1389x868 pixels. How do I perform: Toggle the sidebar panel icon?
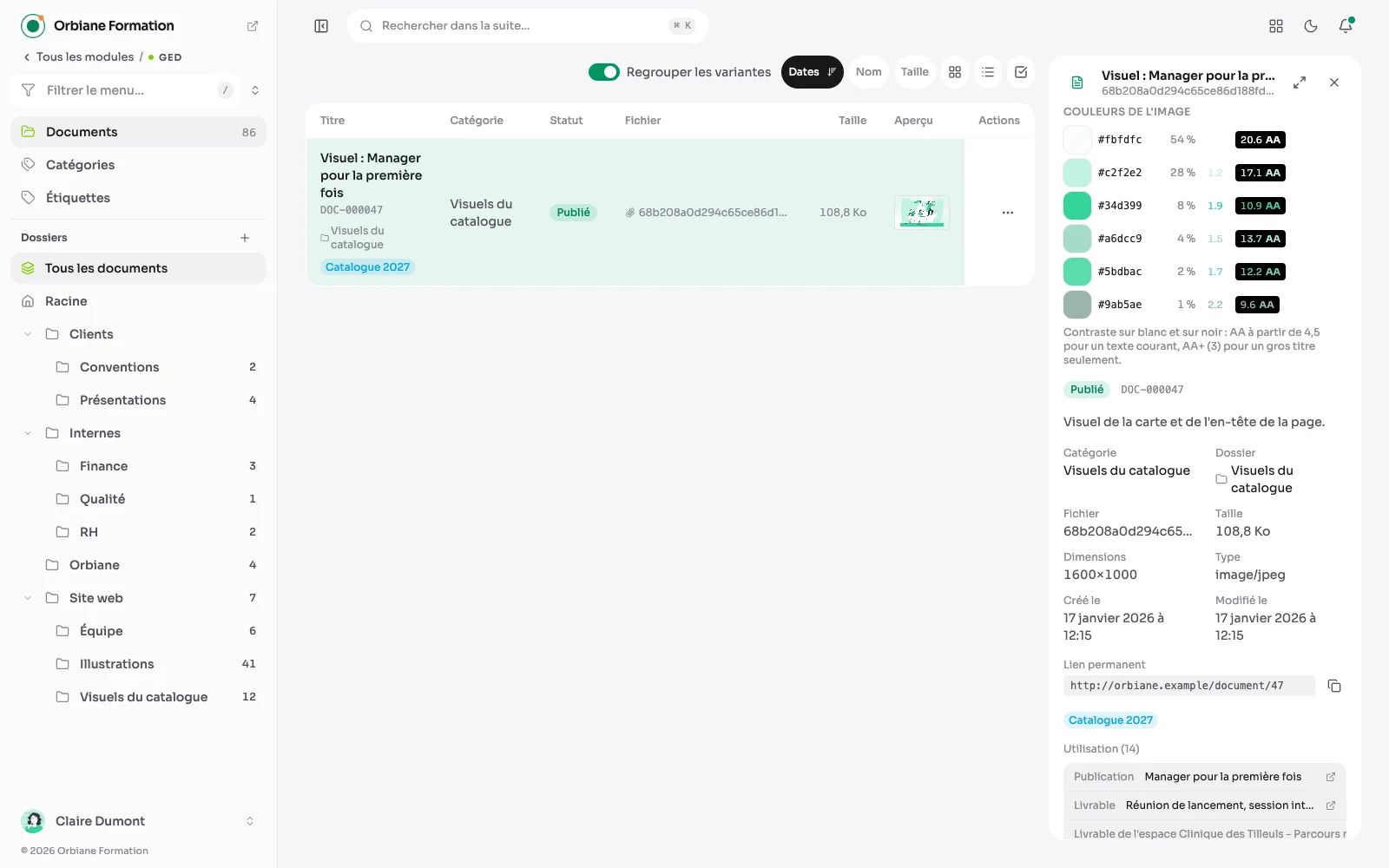[x=321, y=26]
